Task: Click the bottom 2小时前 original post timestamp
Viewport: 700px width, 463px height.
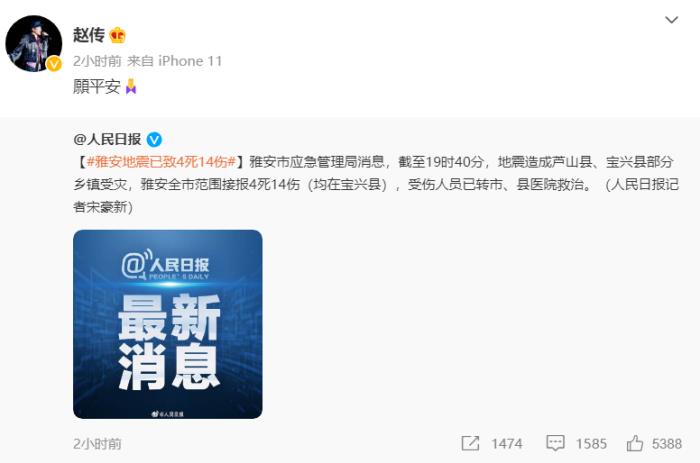Action: pyautogui.click(x=97, y=444)
